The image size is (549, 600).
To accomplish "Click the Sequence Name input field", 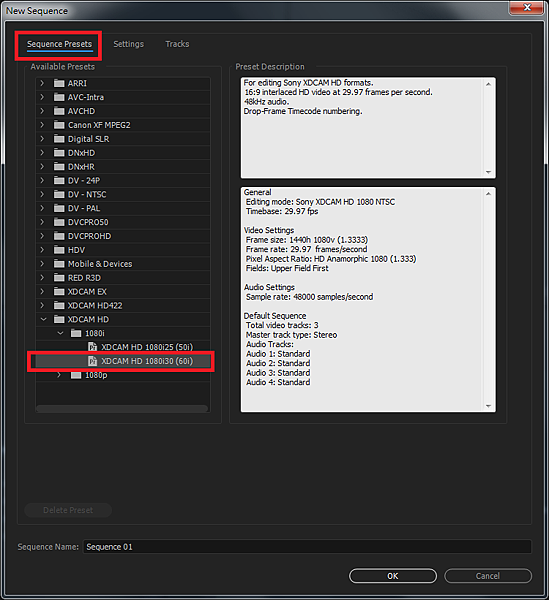I will 307,547.
